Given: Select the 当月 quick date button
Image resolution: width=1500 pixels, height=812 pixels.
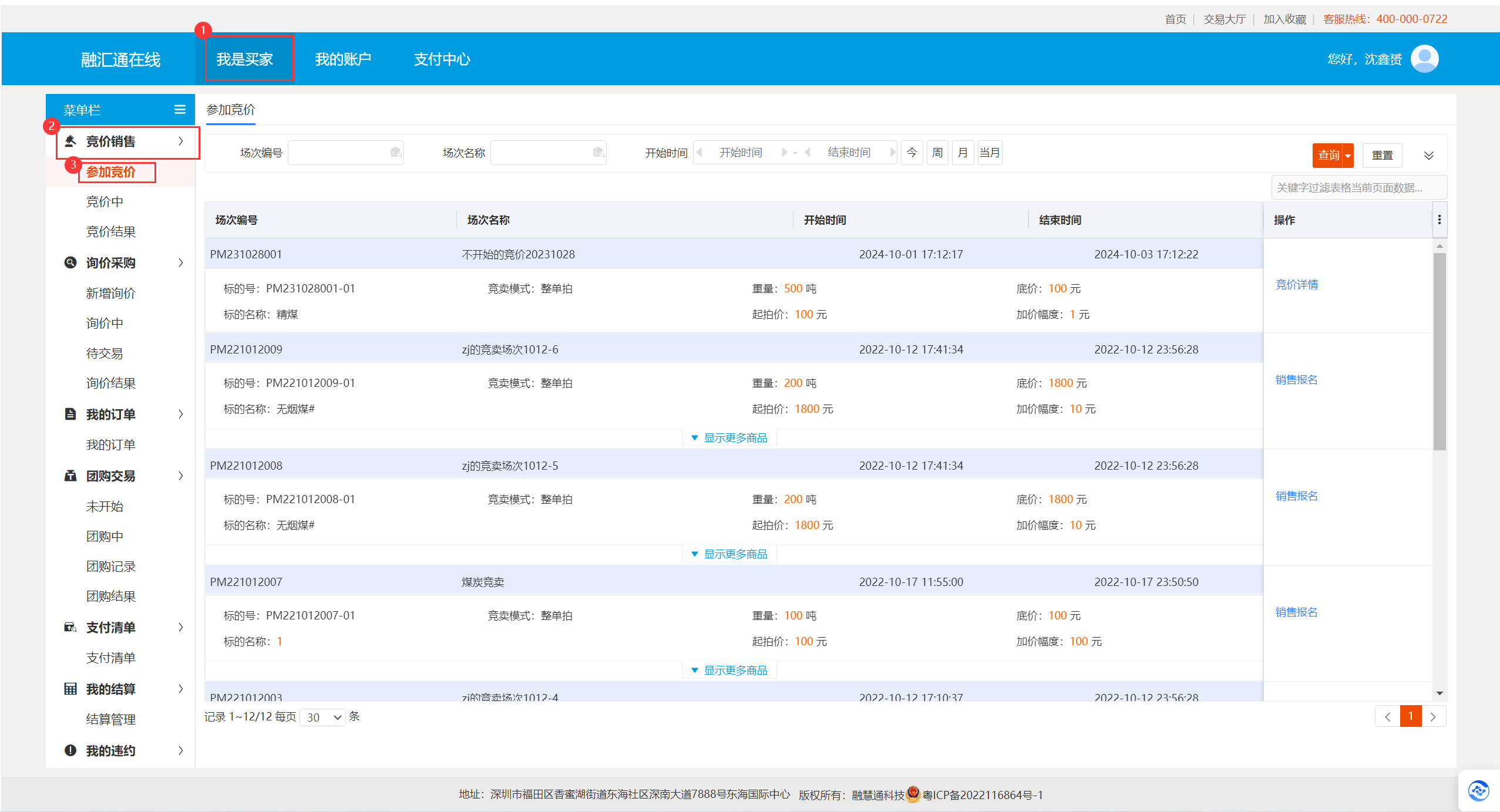Looking at the screenshot, I should point(990,153).
